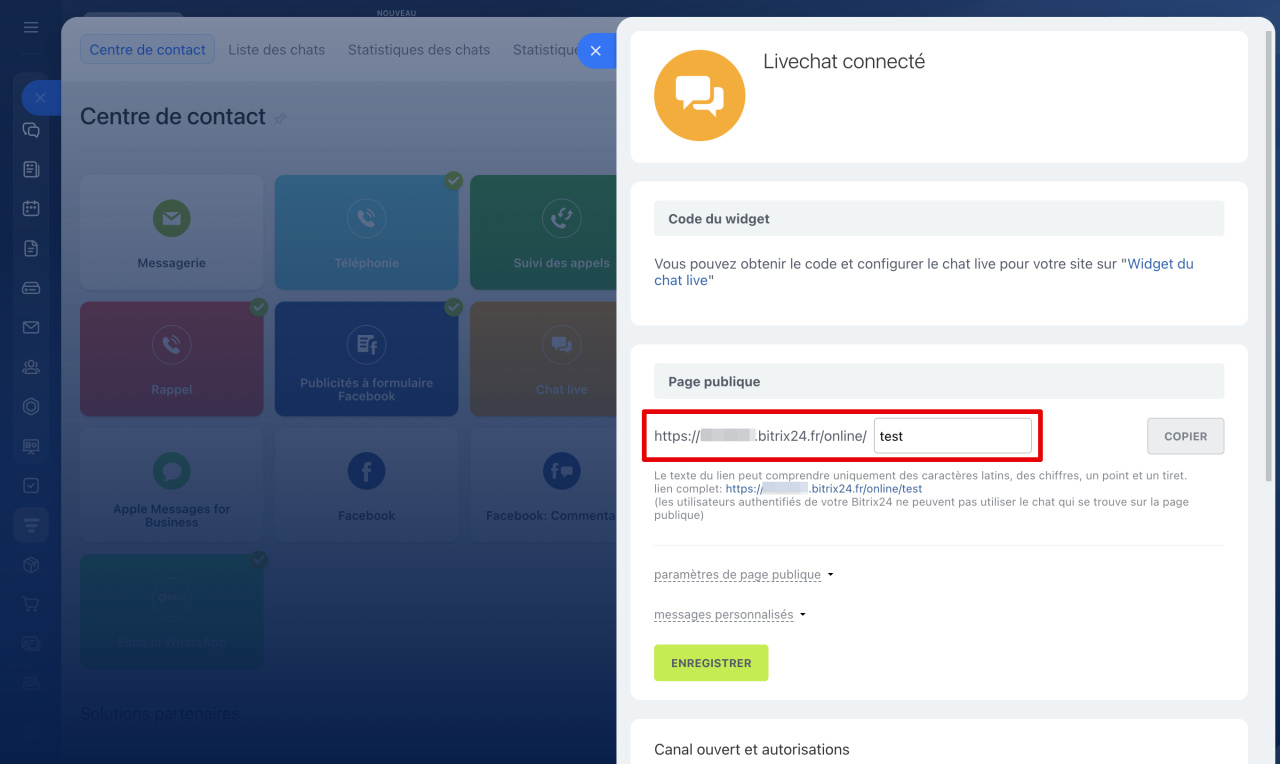Open the Téléphonie tile
1280x764 pixels.
point(367,233)
